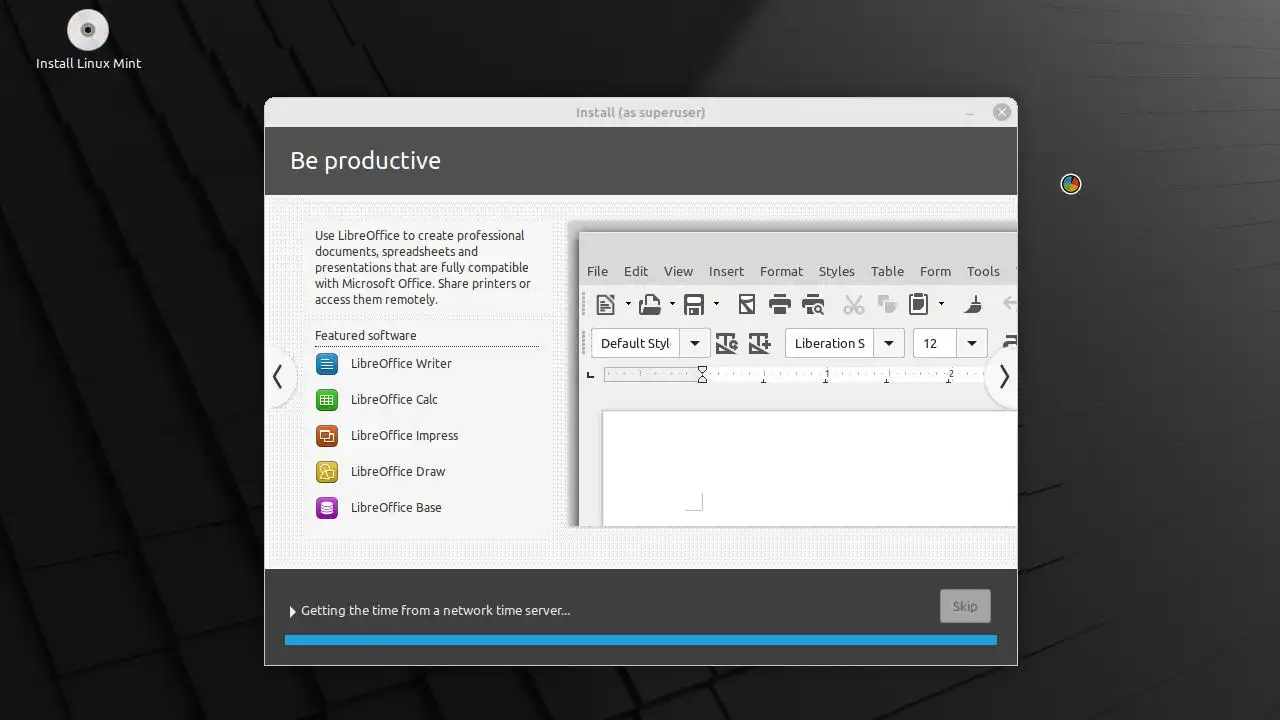The image size is (1280, 720).
Task: Open the Open-file dropdown arrow
Action: click(x=672, y=304)
